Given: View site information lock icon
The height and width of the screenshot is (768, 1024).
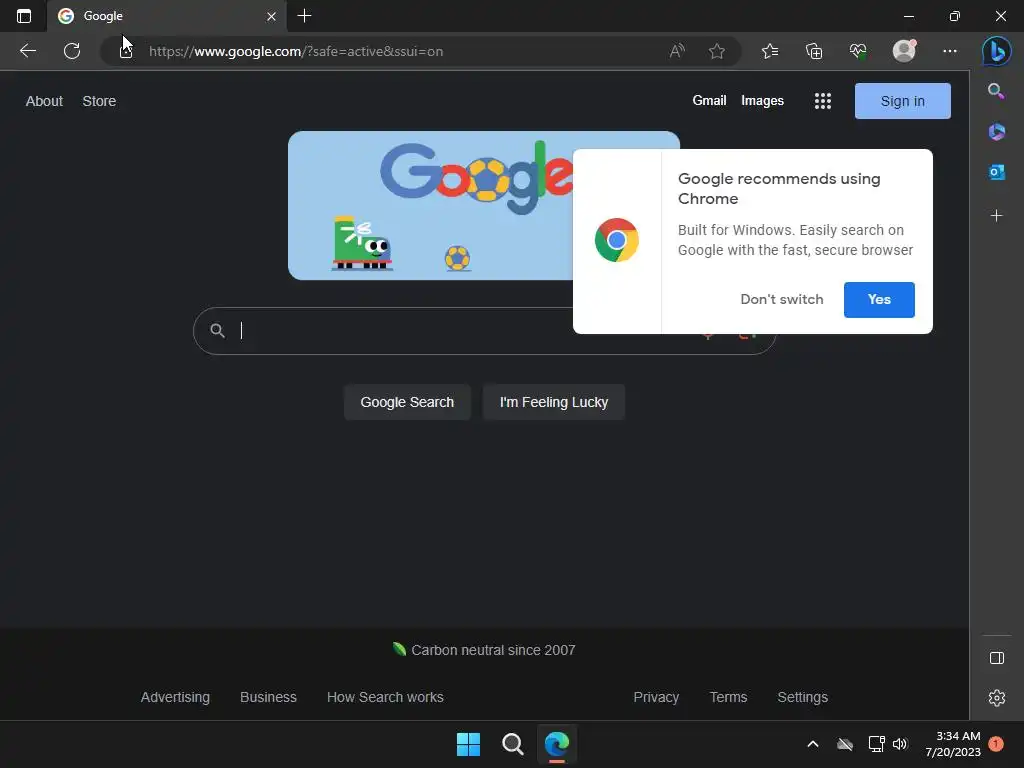Looking at the screenshot, I should [x=126, y=51].
